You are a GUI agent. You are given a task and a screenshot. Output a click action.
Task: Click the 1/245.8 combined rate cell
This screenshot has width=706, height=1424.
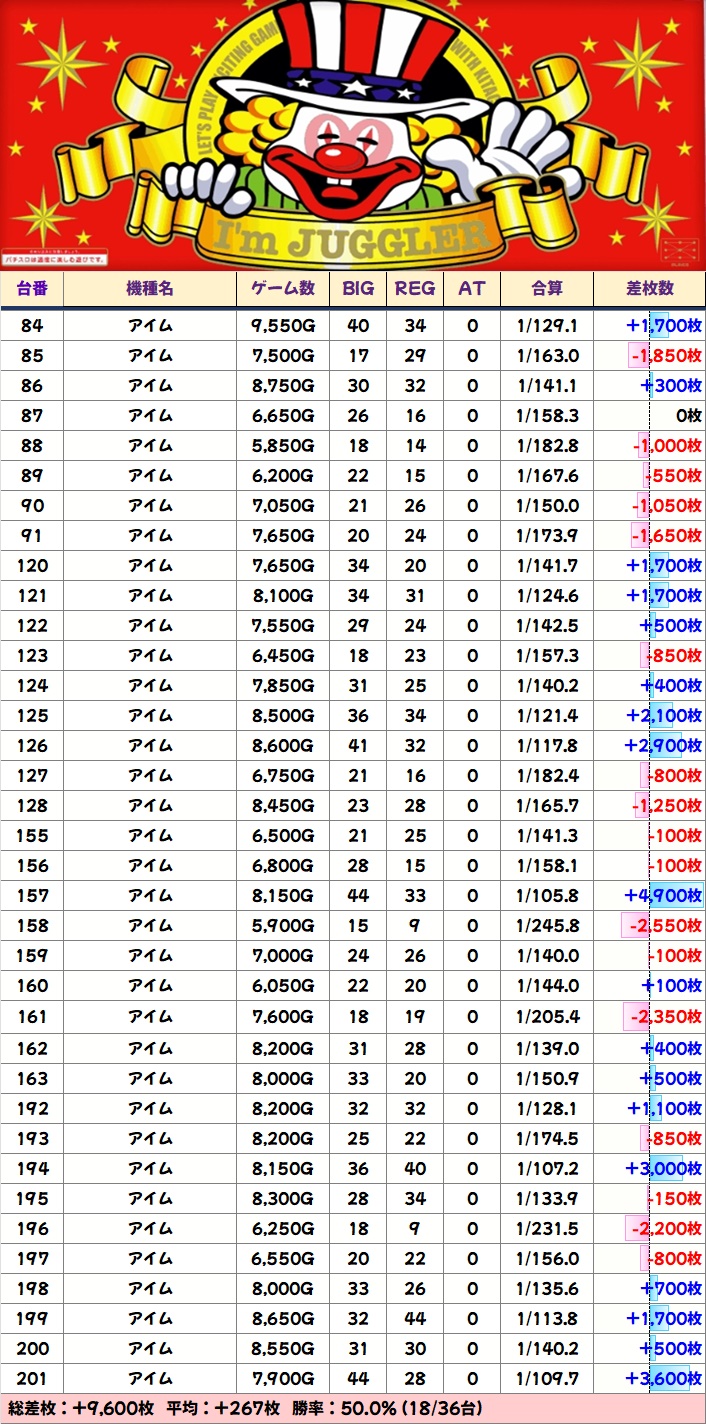547,926
